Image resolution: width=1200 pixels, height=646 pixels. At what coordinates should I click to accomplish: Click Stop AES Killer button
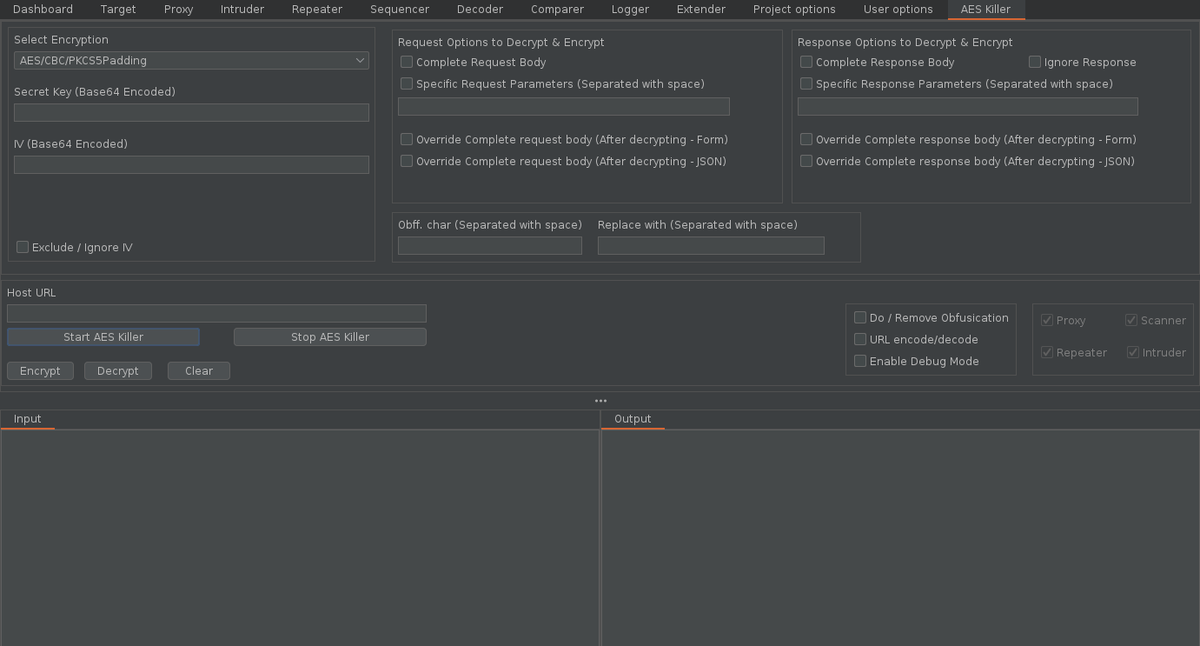click(x=330, y=337)
